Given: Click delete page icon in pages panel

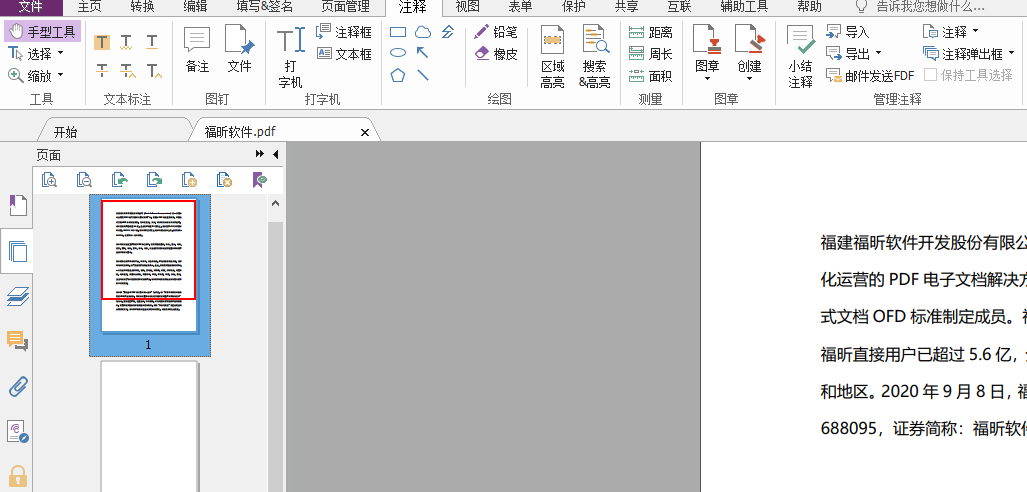Looking at the screenshot, I should tap(225, 180).
